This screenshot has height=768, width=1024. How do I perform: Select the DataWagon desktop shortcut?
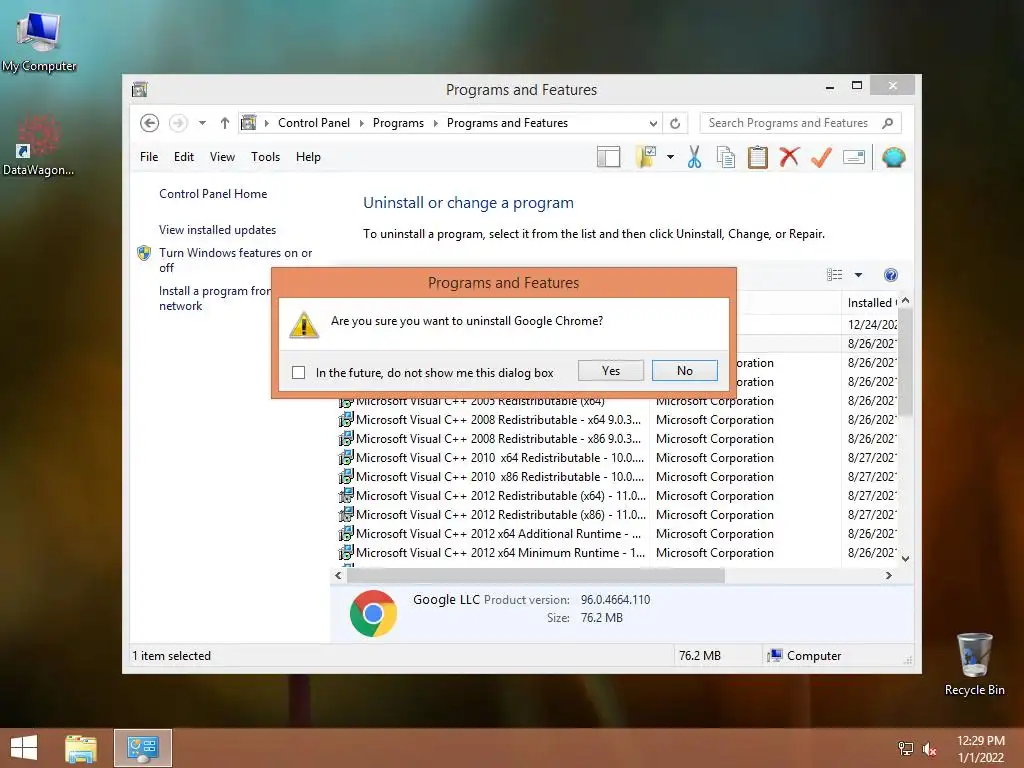click(39, 145)
